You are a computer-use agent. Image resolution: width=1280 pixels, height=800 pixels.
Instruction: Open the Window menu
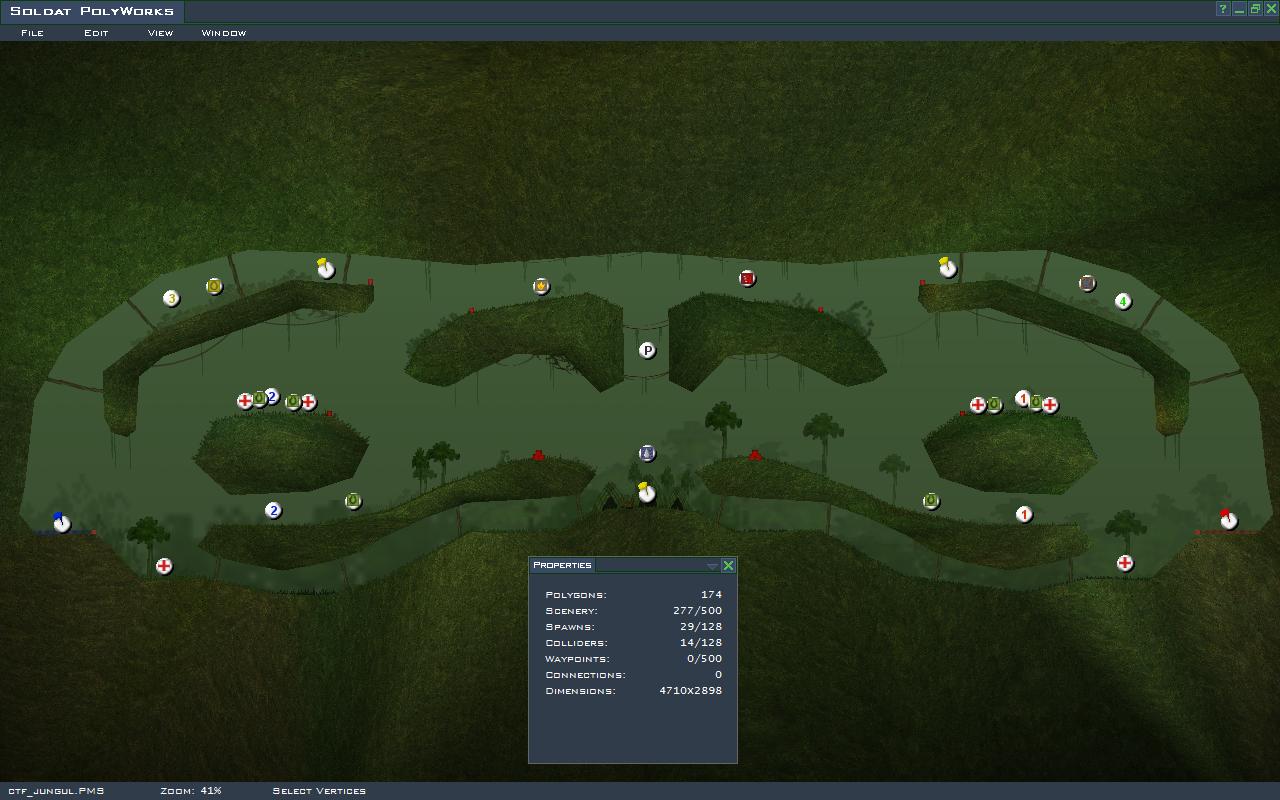[x=223, y=33]
